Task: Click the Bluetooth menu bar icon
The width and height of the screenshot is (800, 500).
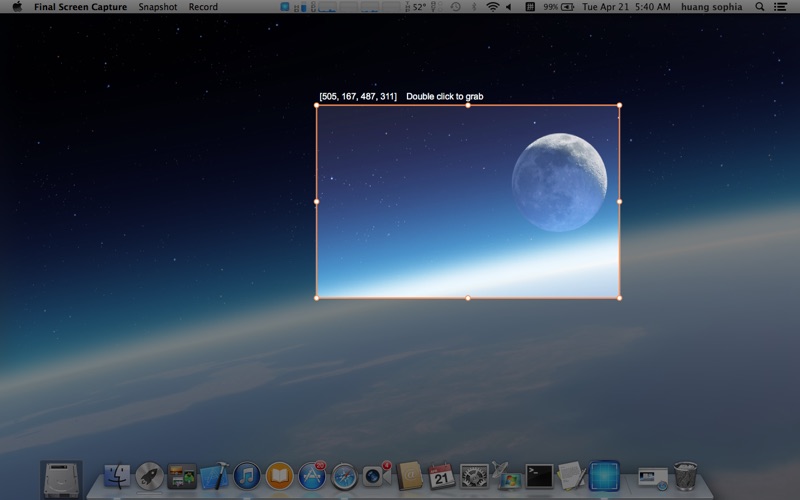Action: [x=473, y=7]
